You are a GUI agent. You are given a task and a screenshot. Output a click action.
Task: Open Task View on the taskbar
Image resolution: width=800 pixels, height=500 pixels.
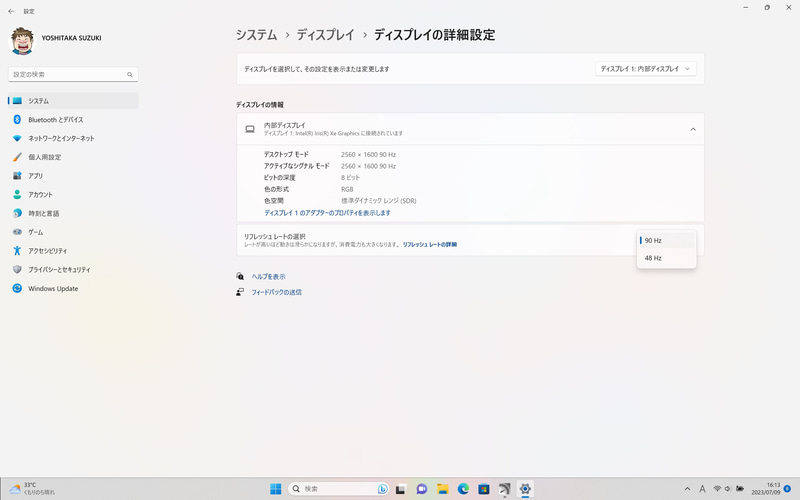click(401, 489)
